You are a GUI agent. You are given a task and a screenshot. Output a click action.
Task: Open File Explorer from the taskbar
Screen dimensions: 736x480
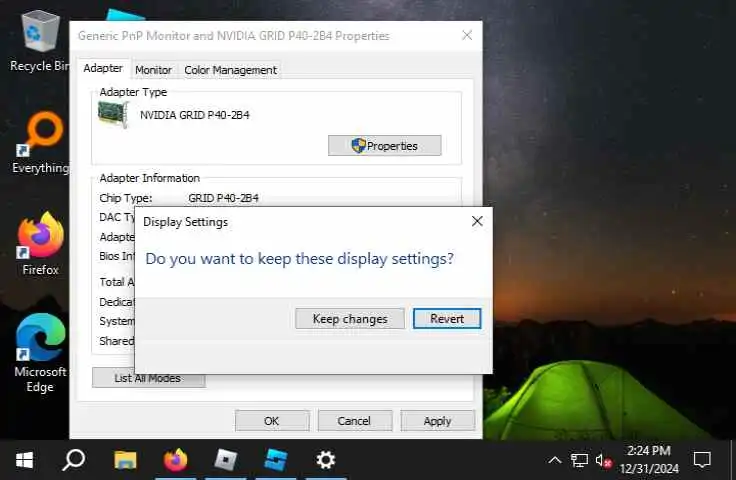125,460
